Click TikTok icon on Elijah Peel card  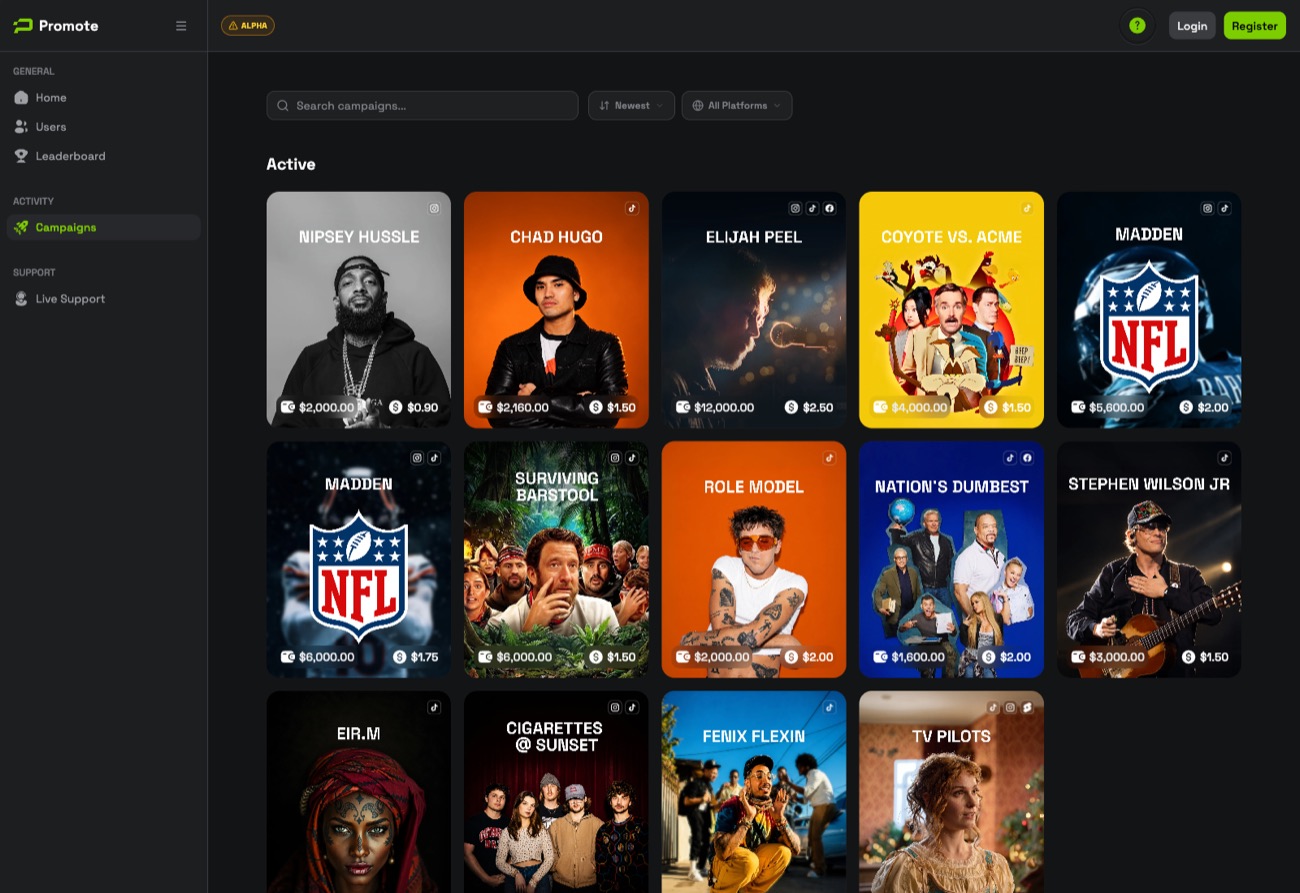click(x=812, y=209)
